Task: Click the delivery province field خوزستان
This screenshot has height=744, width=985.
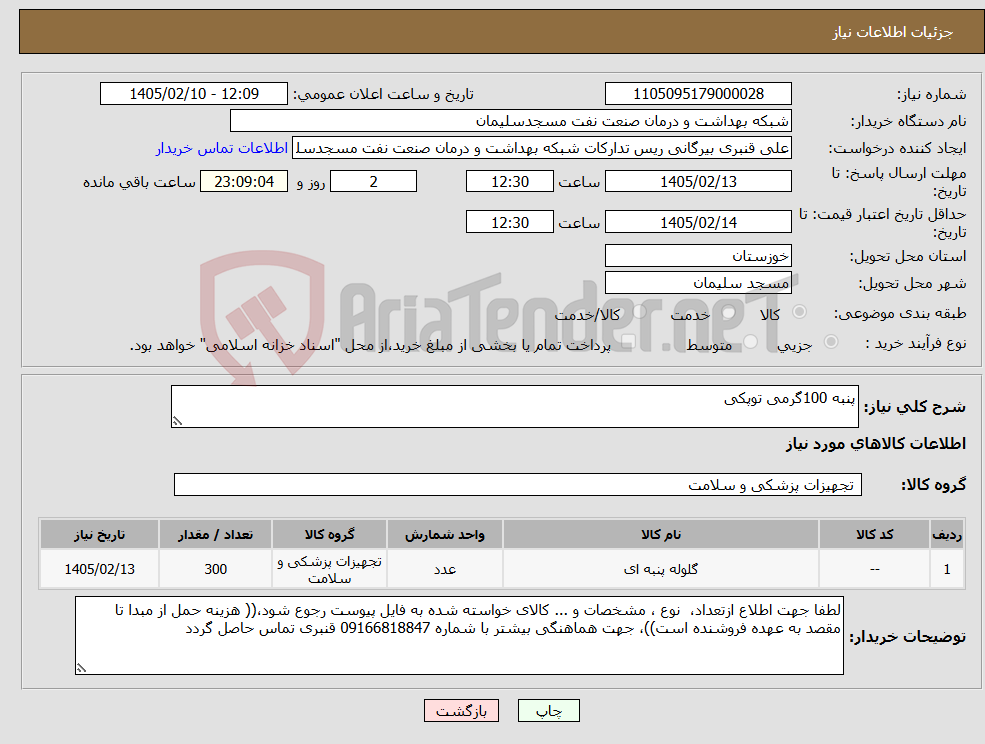Action: [698, 256]
